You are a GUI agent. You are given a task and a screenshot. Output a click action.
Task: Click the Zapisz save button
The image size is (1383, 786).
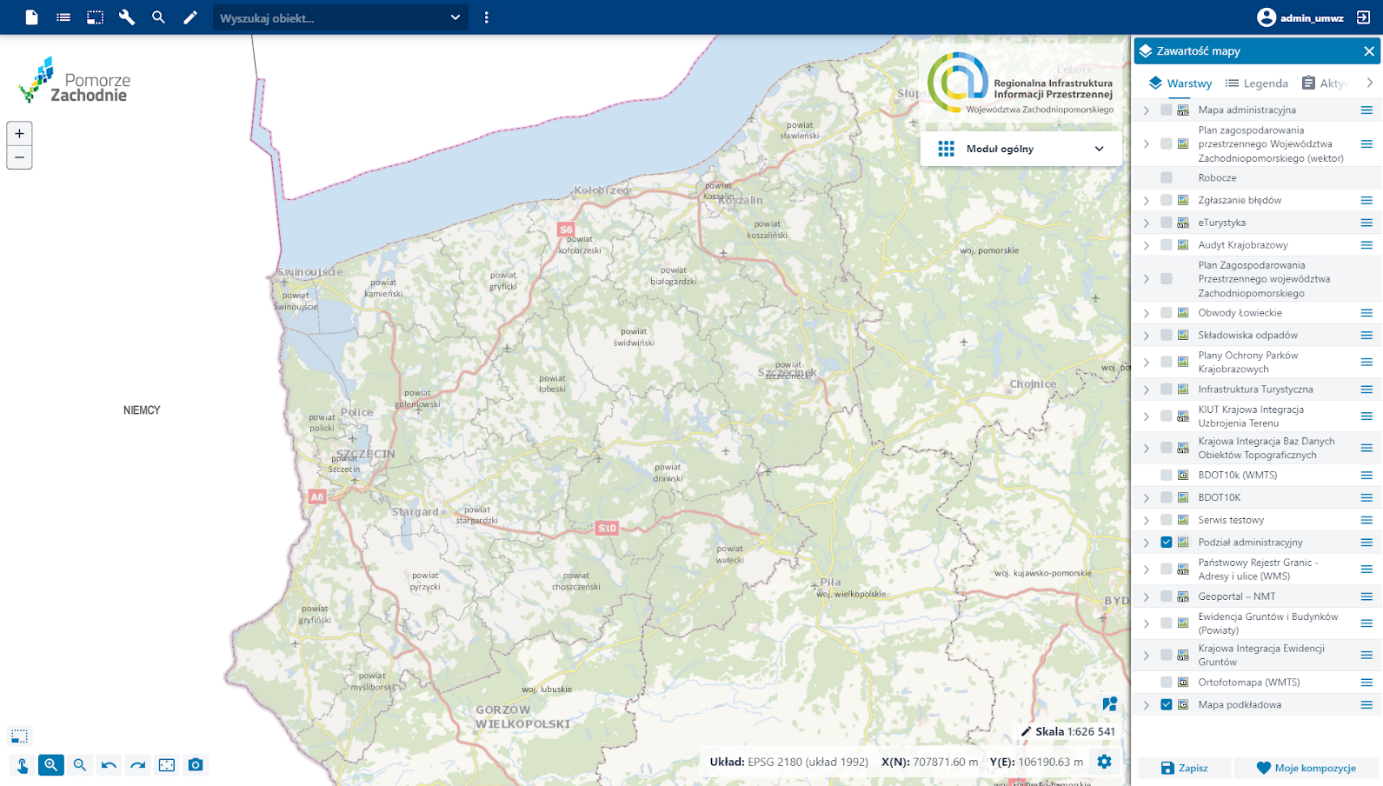coord(1184,768)
